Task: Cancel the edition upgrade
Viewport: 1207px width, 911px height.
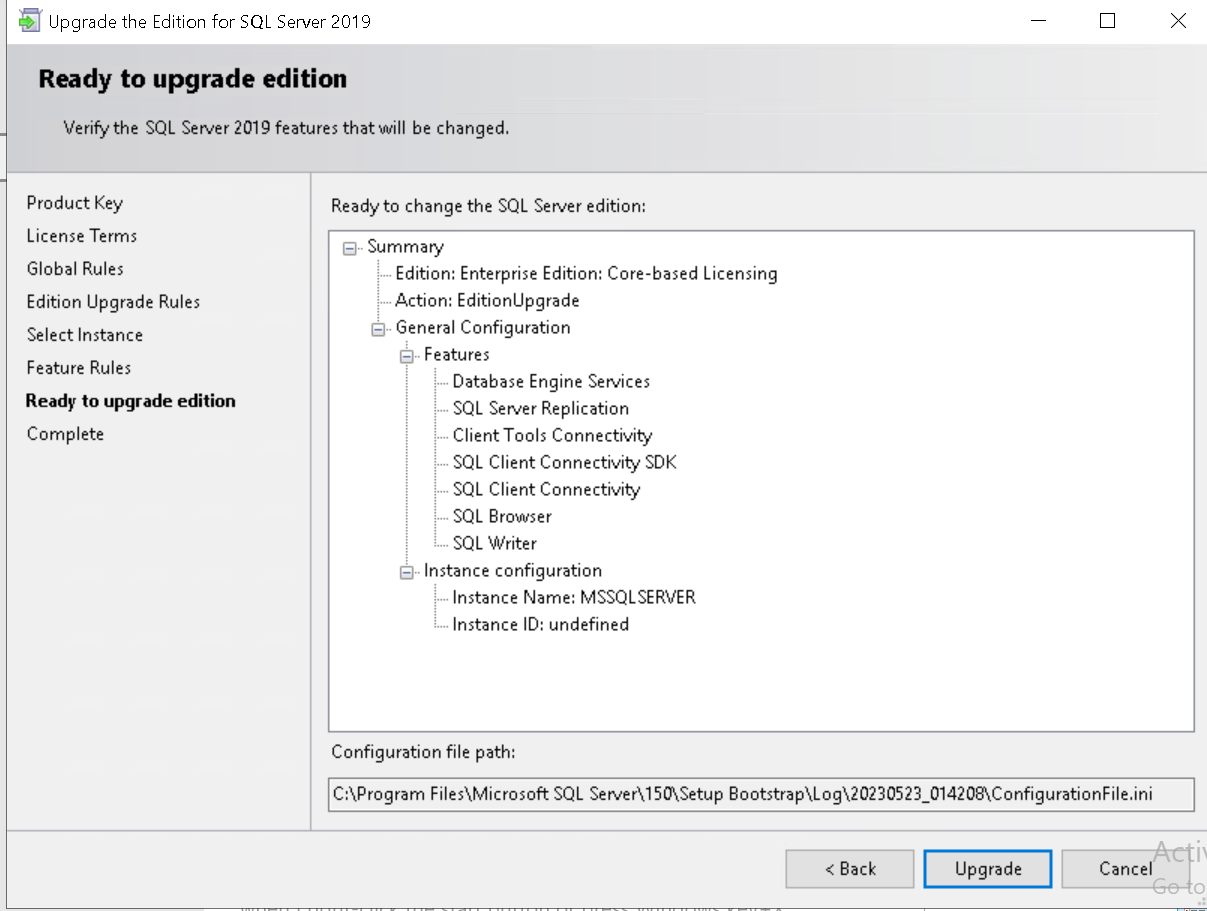Action: 1125,869
